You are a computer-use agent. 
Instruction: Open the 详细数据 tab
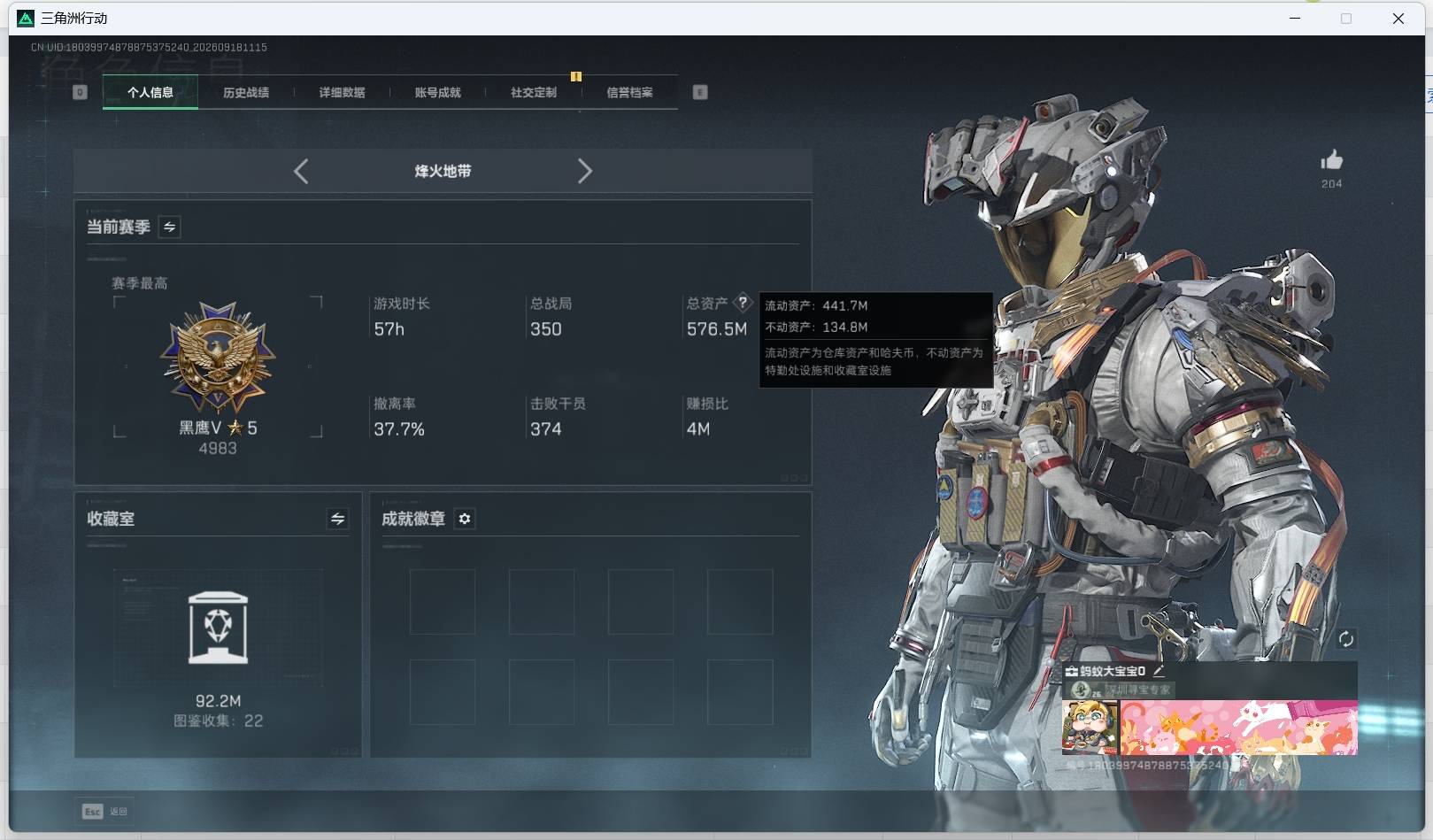pyautogui.click(x=342, y=92)
